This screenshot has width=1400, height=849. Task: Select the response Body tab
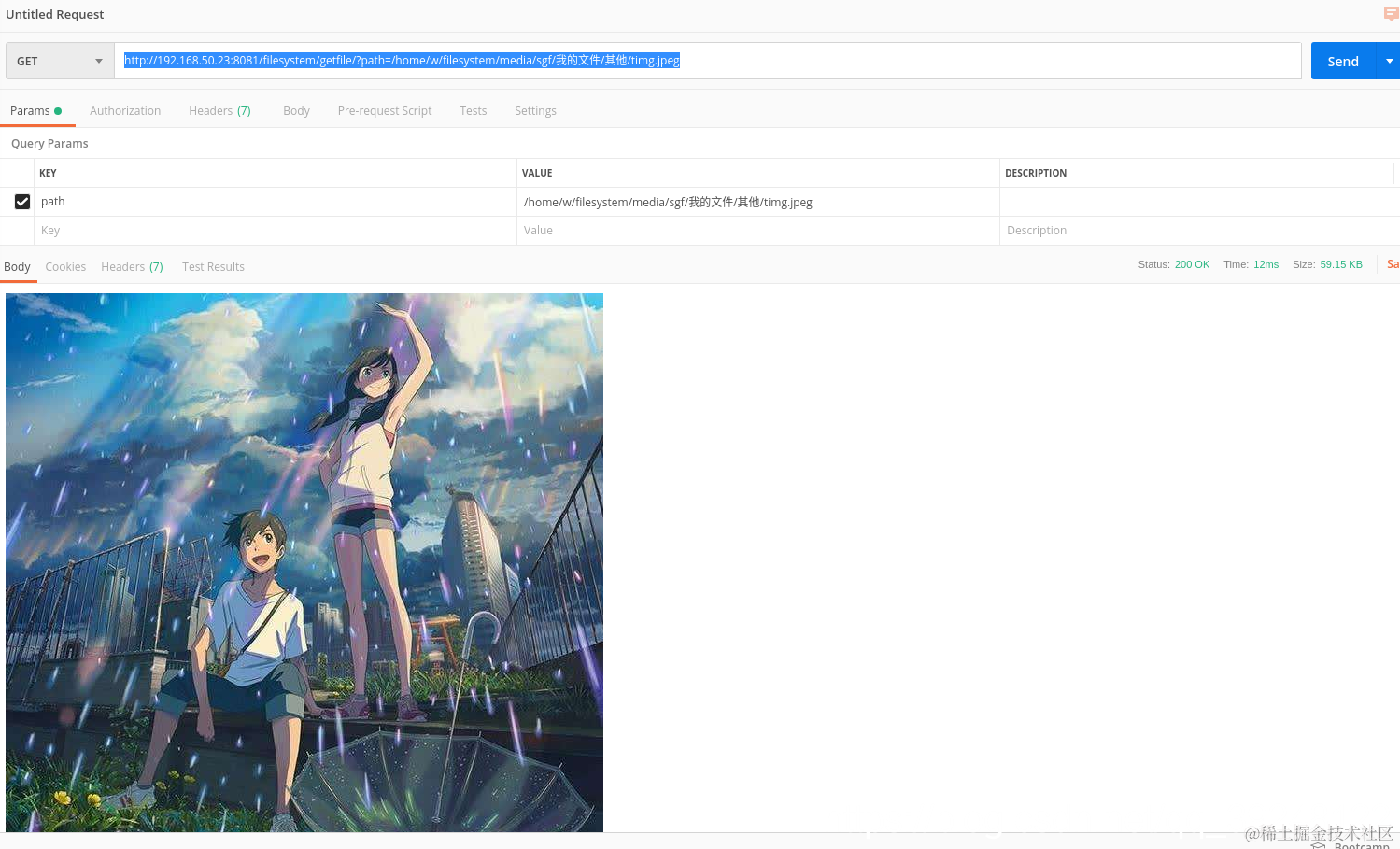pyautogui.click(x=17, y=267)
